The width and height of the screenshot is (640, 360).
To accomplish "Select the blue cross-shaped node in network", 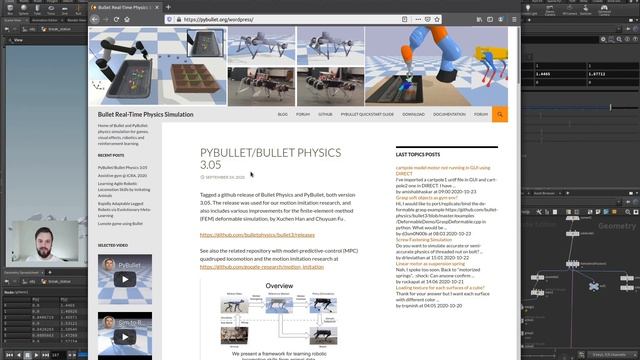I will [594, 286].
